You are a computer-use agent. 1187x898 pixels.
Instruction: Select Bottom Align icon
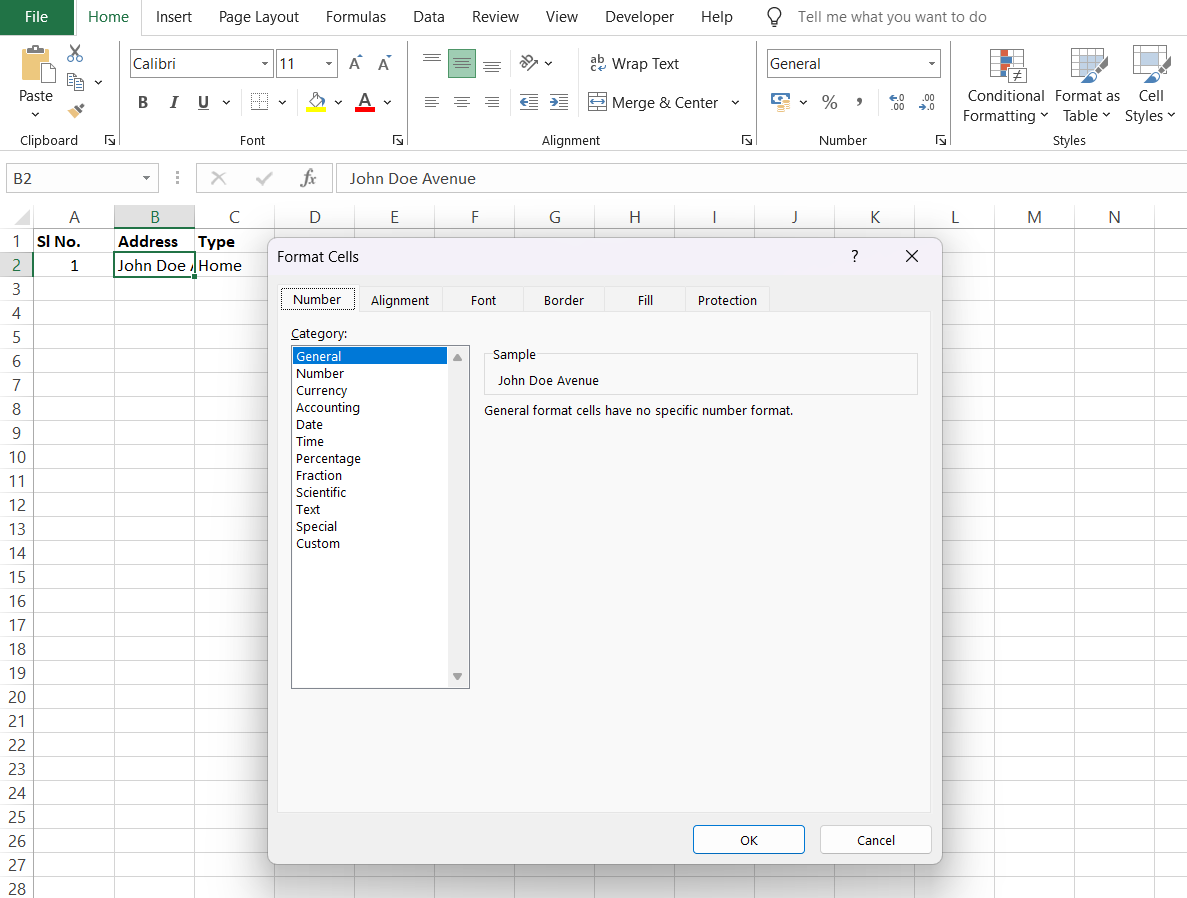[x=492, y=64]
